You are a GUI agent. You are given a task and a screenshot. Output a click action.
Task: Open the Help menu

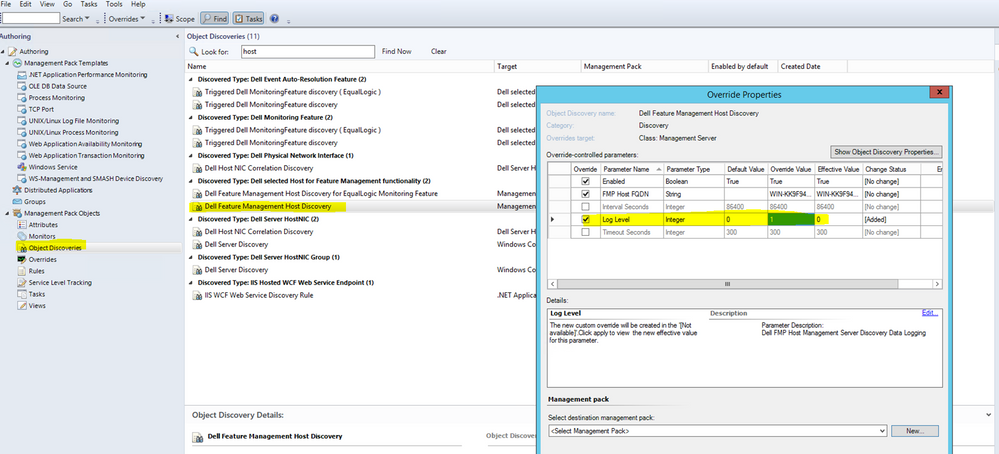click(x=138, y=4)
